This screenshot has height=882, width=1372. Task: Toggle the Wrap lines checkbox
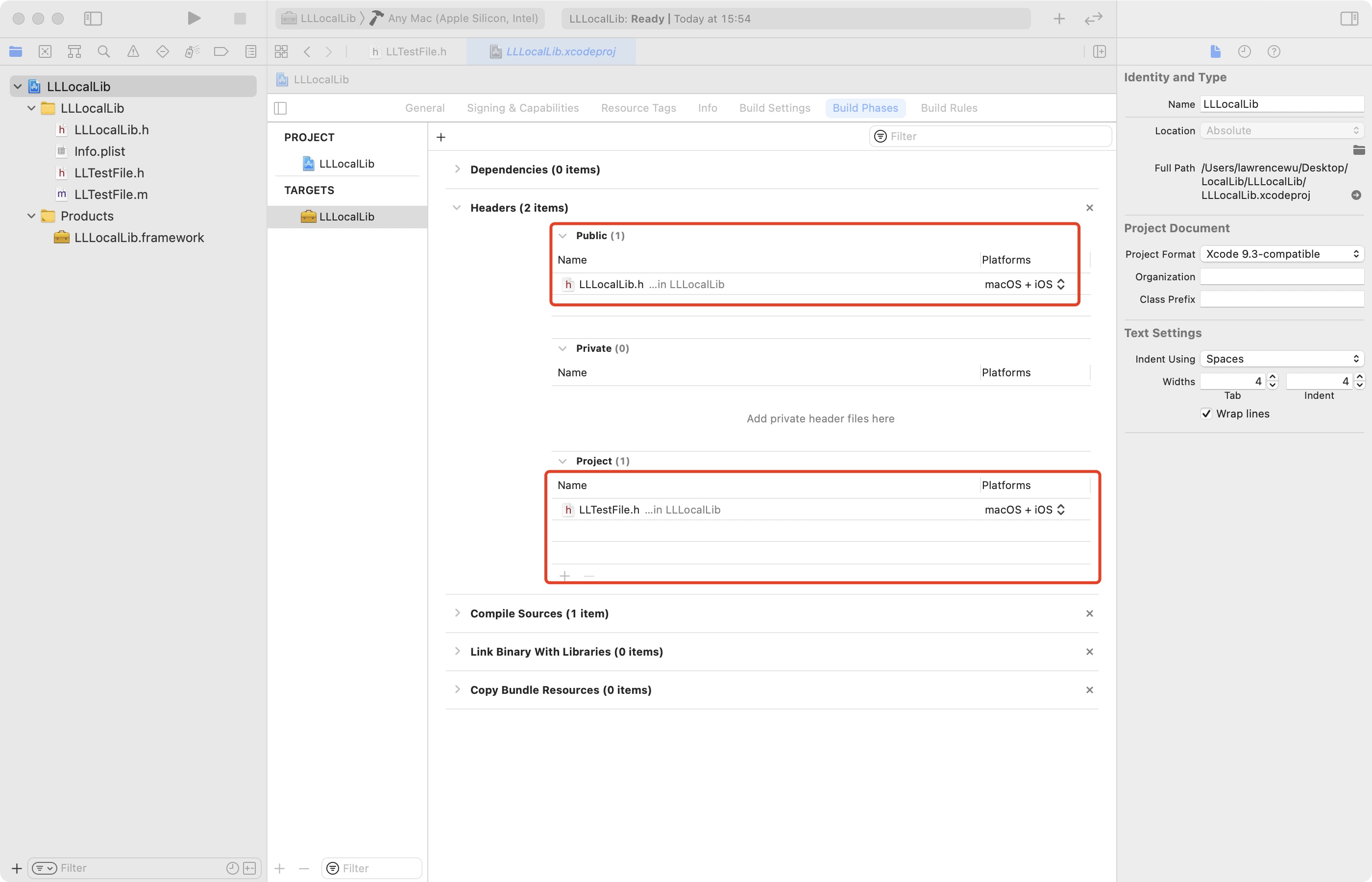pyautogui.click(x=1206, y=414)
